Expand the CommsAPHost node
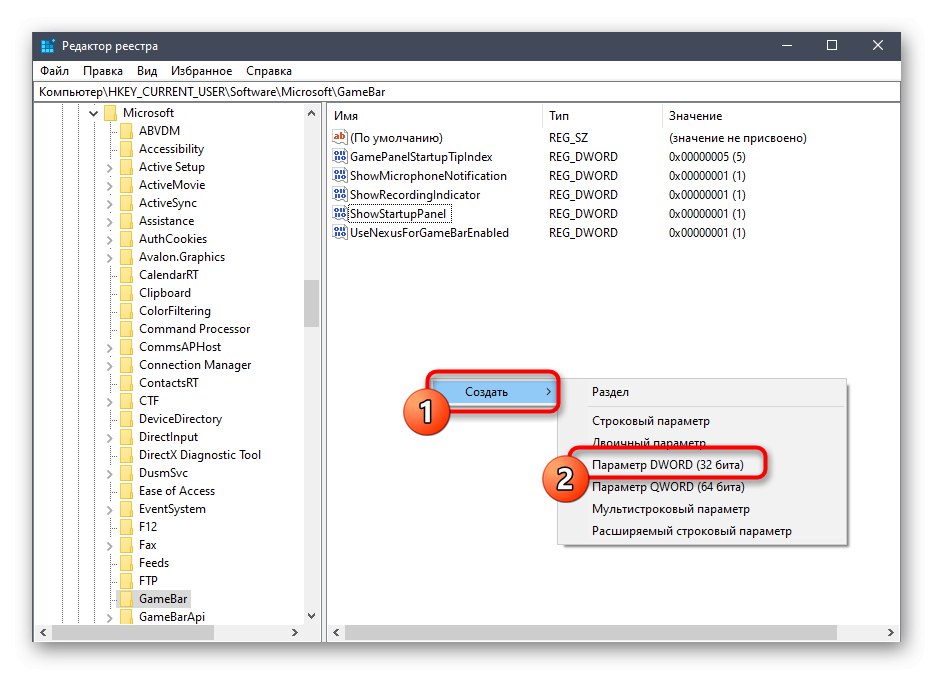This screenshot has height=674, width=933. coord(109,347)
